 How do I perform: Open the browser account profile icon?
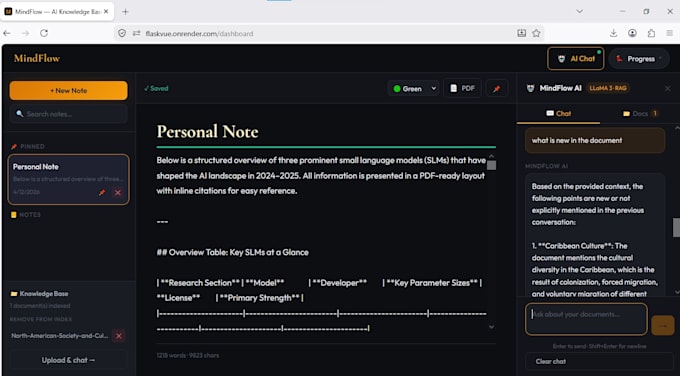(632, 33)
